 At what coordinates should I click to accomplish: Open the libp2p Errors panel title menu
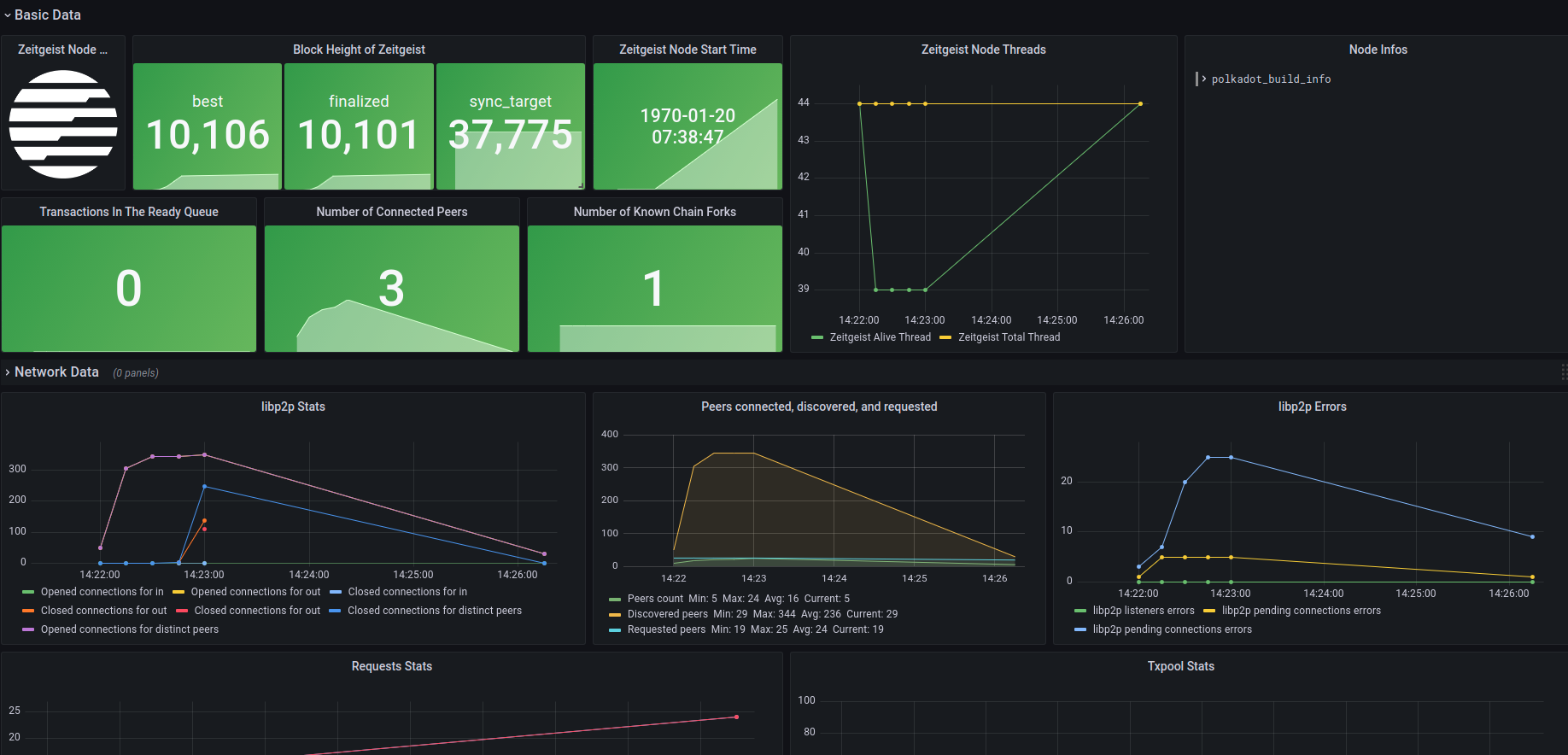click(1312, 407)
